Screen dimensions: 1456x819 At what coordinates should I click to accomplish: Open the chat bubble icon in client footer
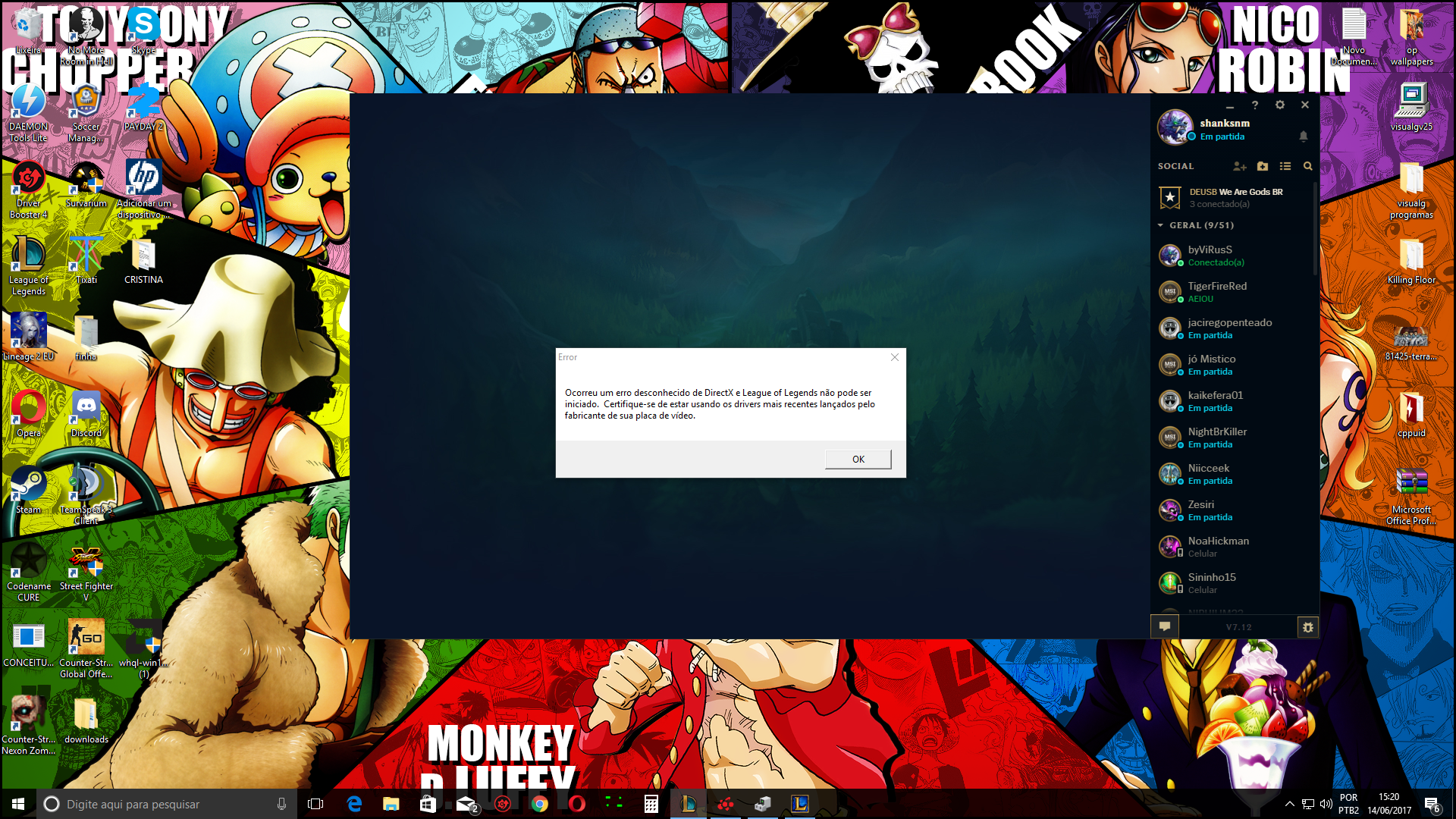[1165, 626]
